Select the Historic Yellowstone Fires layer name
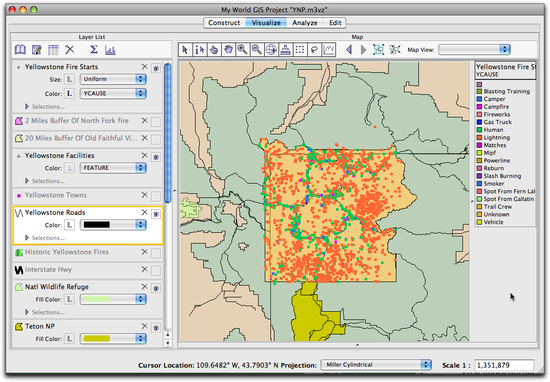Screen dimensions: 550x382 67,252
